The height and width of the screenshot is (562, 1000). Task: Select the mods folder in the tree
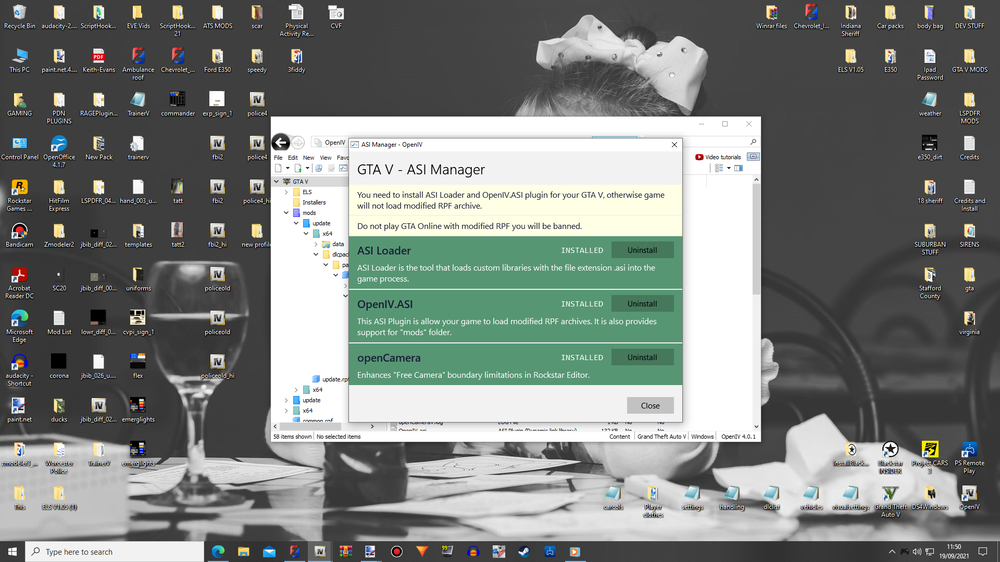click(304, 212)
